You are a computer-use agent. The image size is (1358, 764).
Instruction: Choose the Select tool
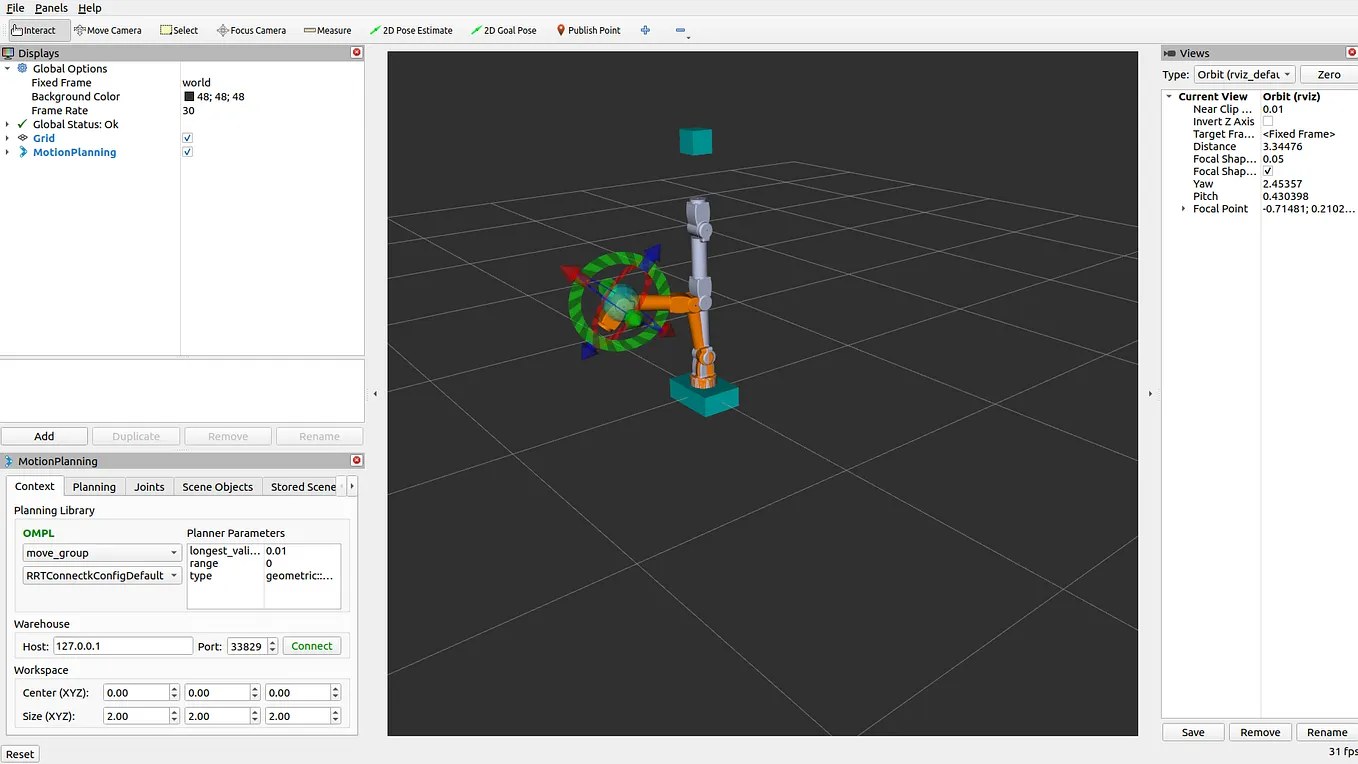coord(179,30)
